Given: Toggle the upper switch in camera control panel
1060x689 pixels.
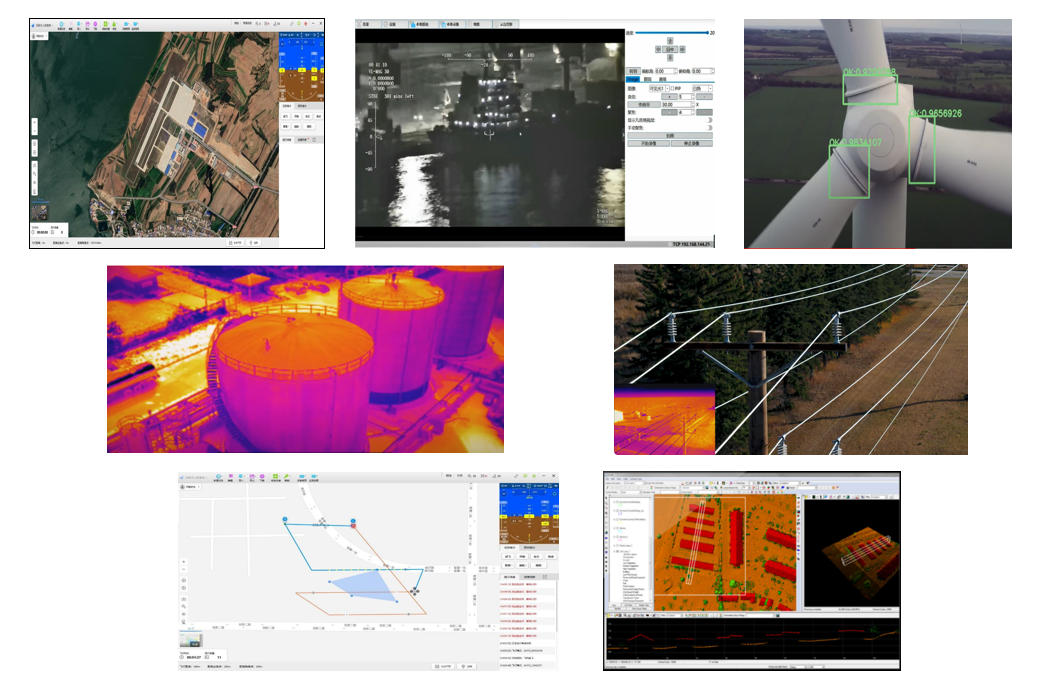Looking at the screenshot, I should point(709,120).
